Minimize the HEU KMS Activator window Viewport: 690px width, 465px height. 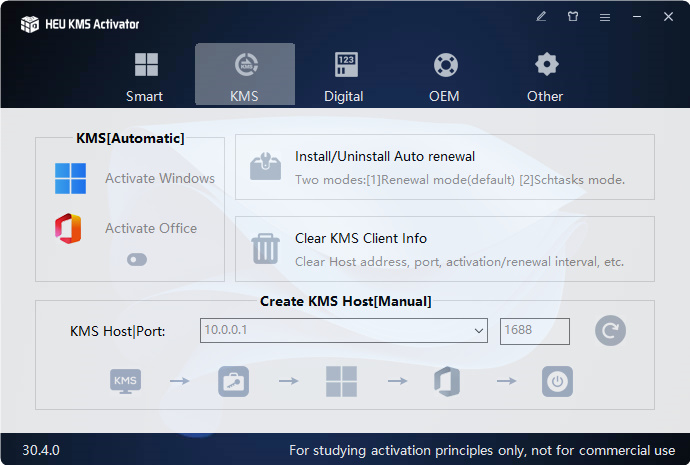(x=637, y=17)
